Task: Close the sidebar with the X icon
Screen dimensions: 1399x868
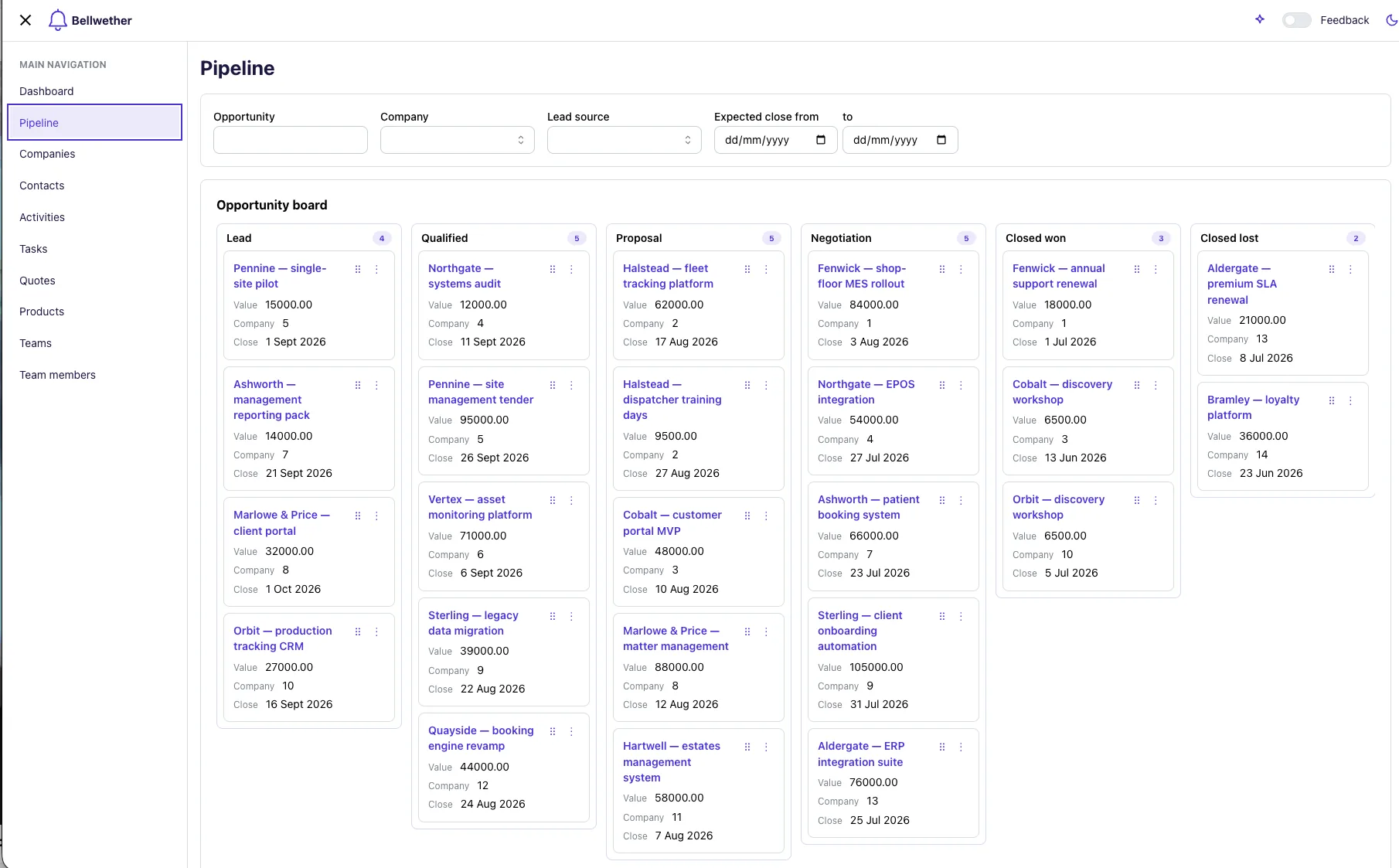Action: point(26,20)
